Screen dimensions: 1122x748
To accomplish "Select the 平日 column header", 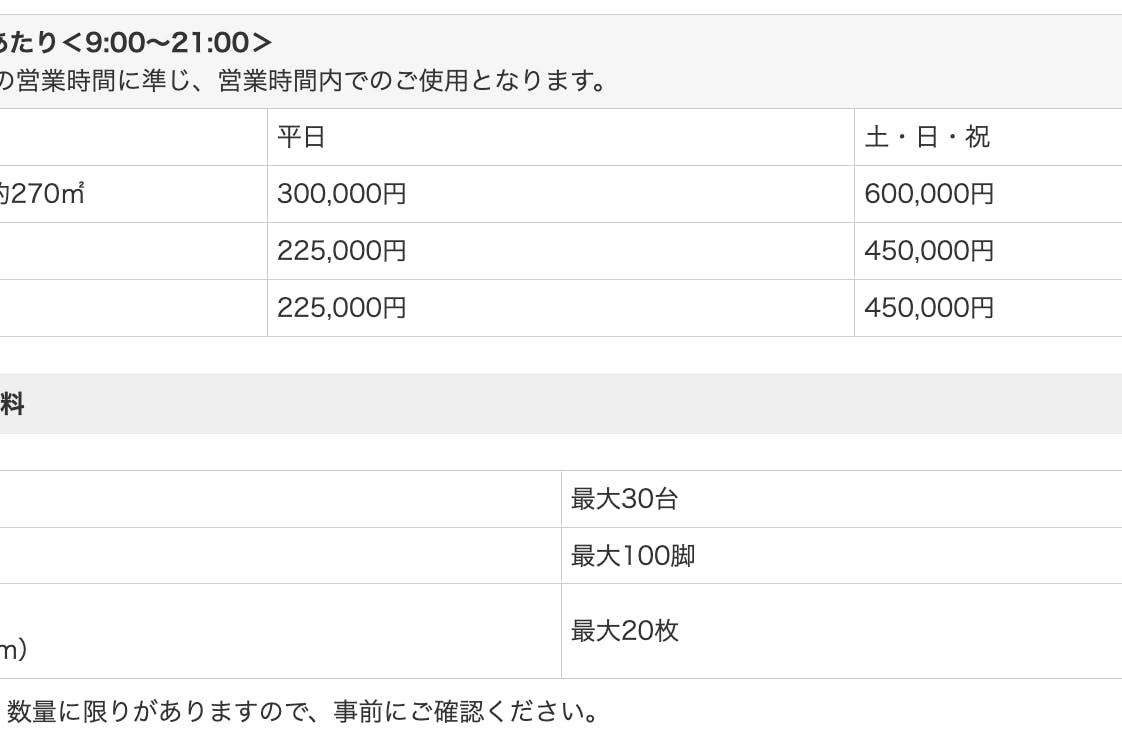I will click(x=302, y=137).
